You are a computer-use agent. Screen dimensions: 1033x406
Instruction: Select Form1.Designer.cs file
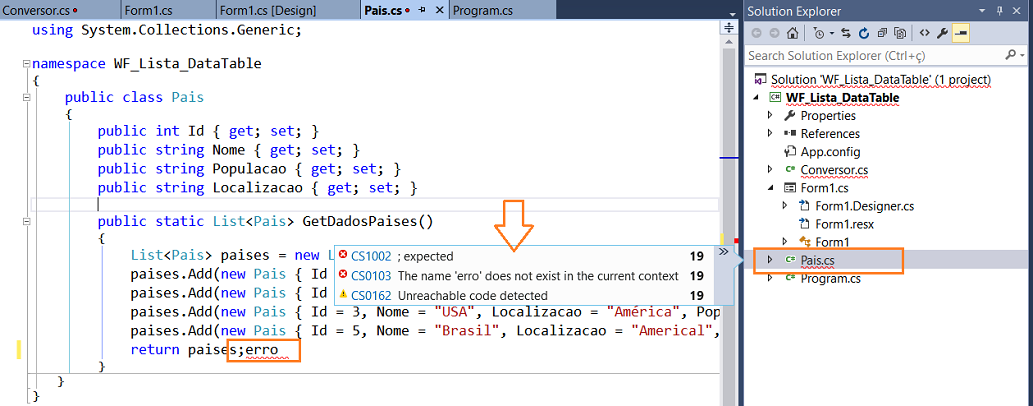point(864,206)
